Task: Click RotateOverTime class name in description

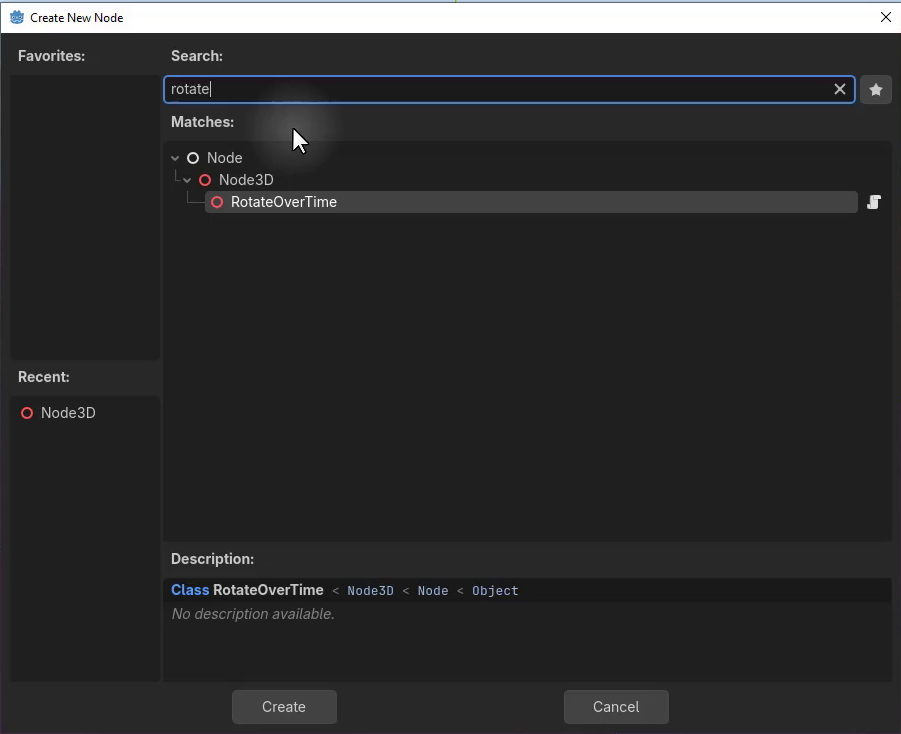Action: 268,590
